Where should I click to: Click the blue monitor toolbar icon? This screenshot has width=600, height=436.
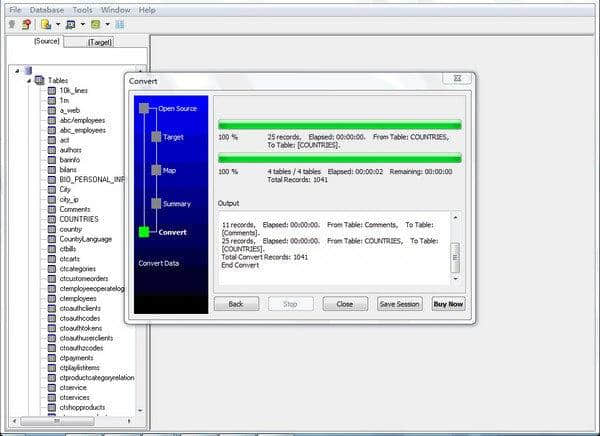click(70, 23)
